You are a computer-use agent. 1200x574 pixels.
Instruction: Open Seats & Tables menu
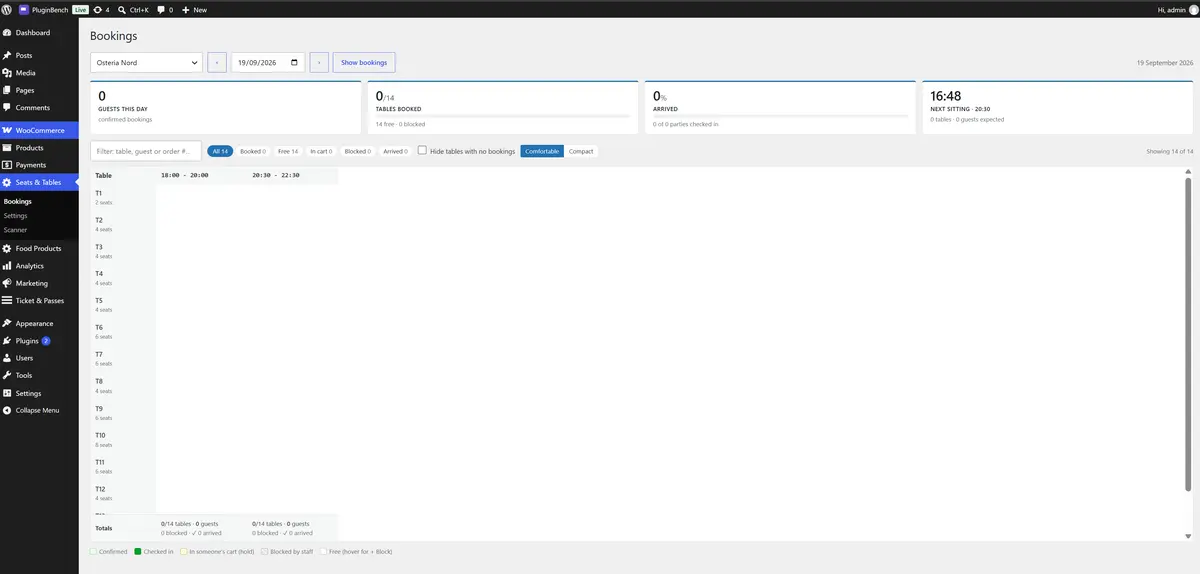click(39, 182)
